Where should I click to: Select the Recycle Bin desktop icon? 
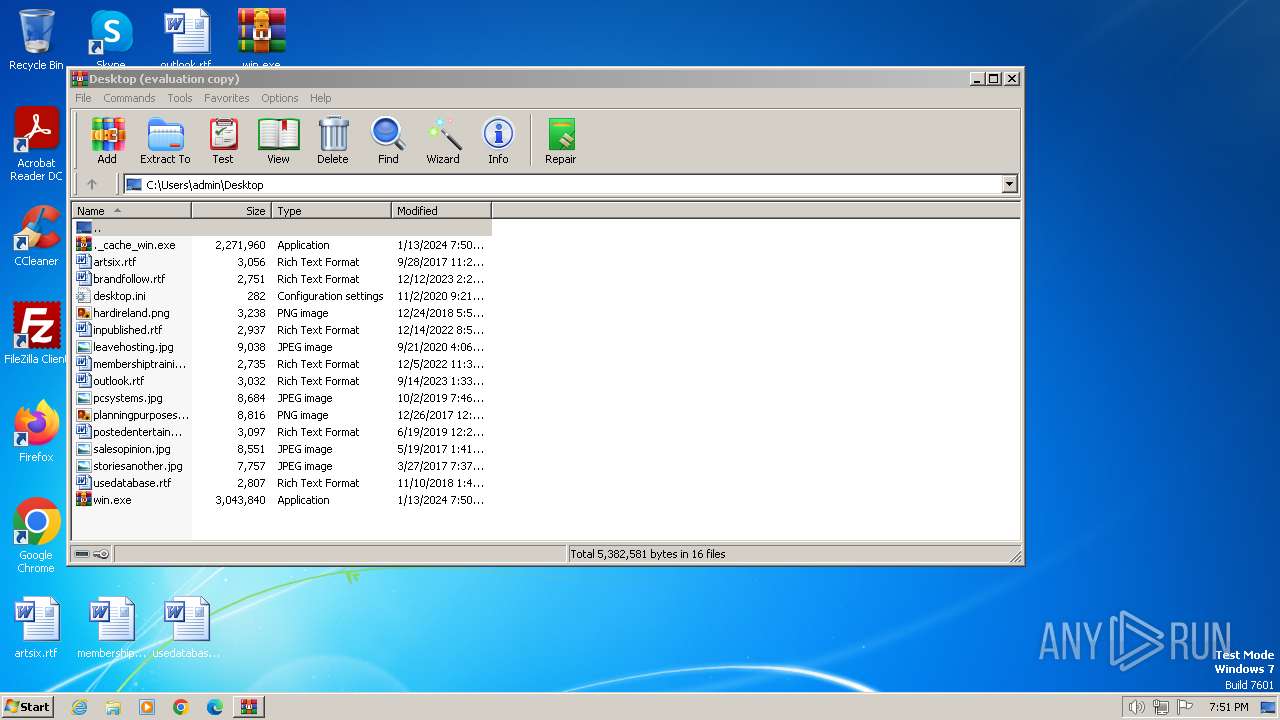pyautogui.click(x=36, y=40)
